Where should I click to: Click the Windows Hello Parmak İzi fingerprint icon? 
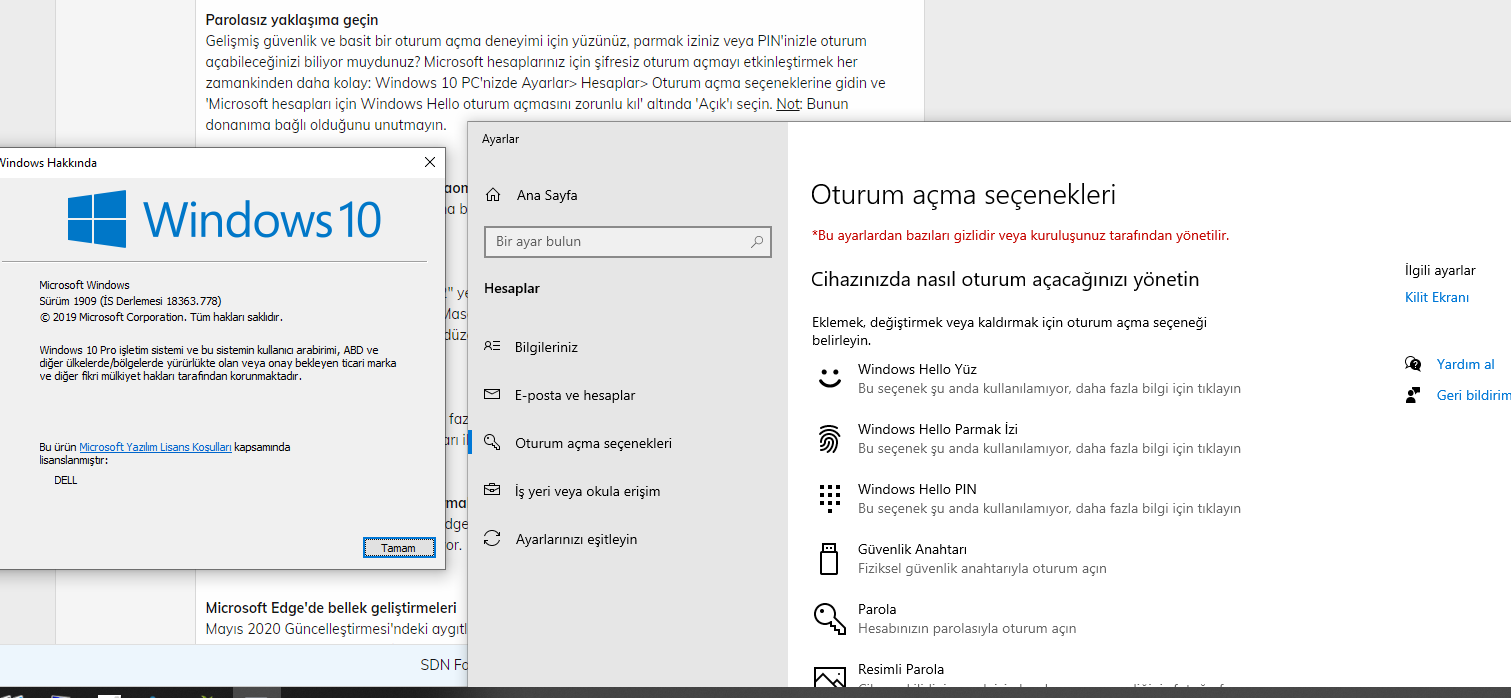pos(829,438)
